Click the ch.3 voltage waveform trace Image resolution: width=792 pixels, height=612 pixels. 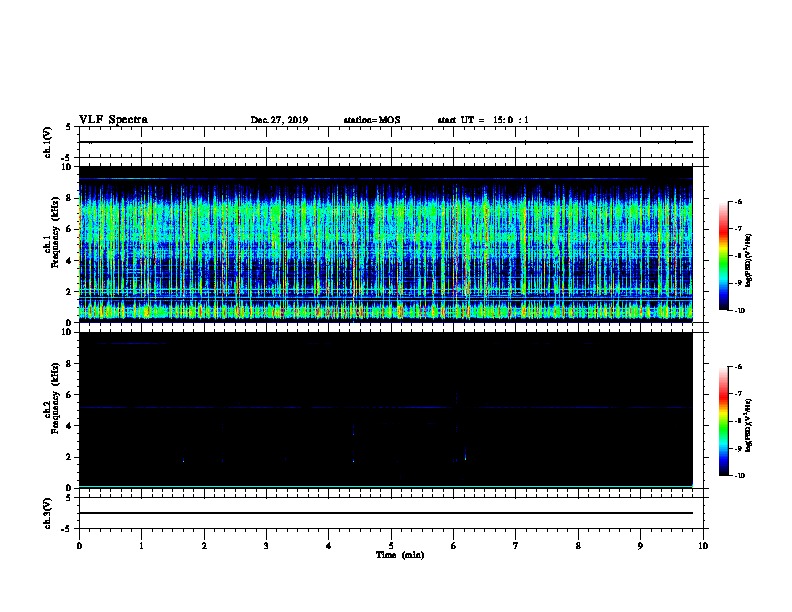coord(386,513)
